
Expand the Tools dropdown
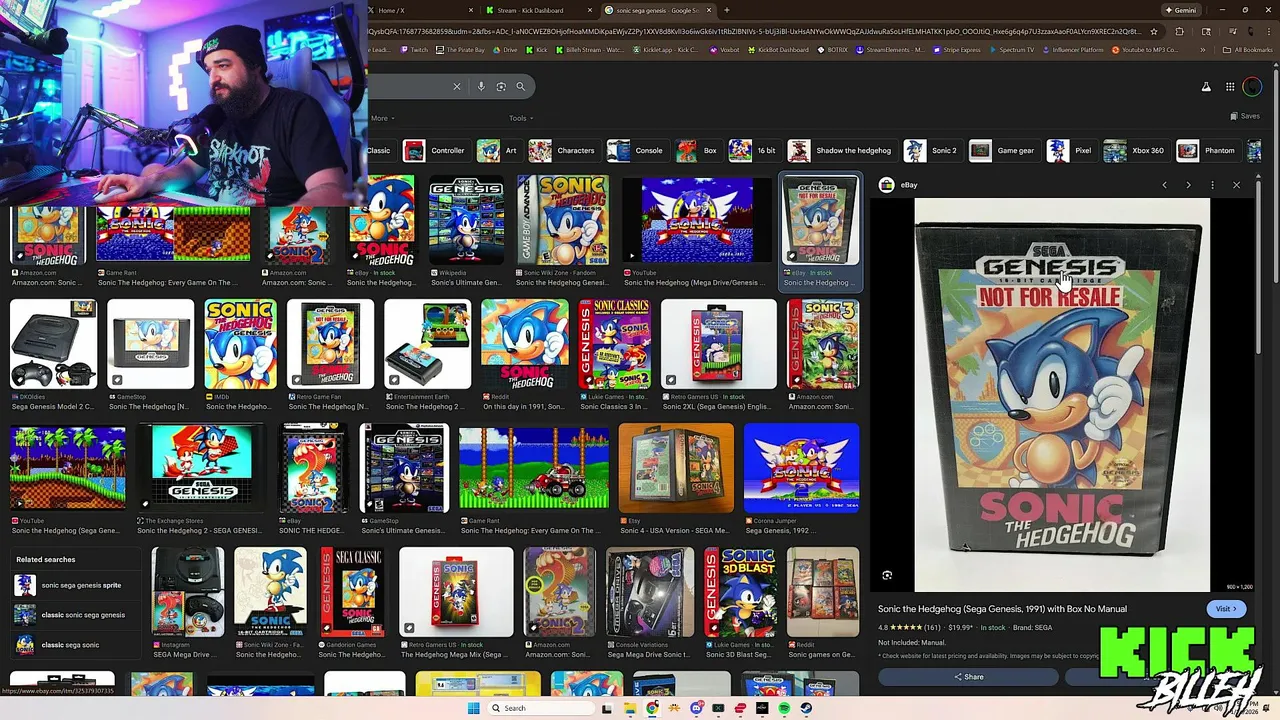[519, 118]
